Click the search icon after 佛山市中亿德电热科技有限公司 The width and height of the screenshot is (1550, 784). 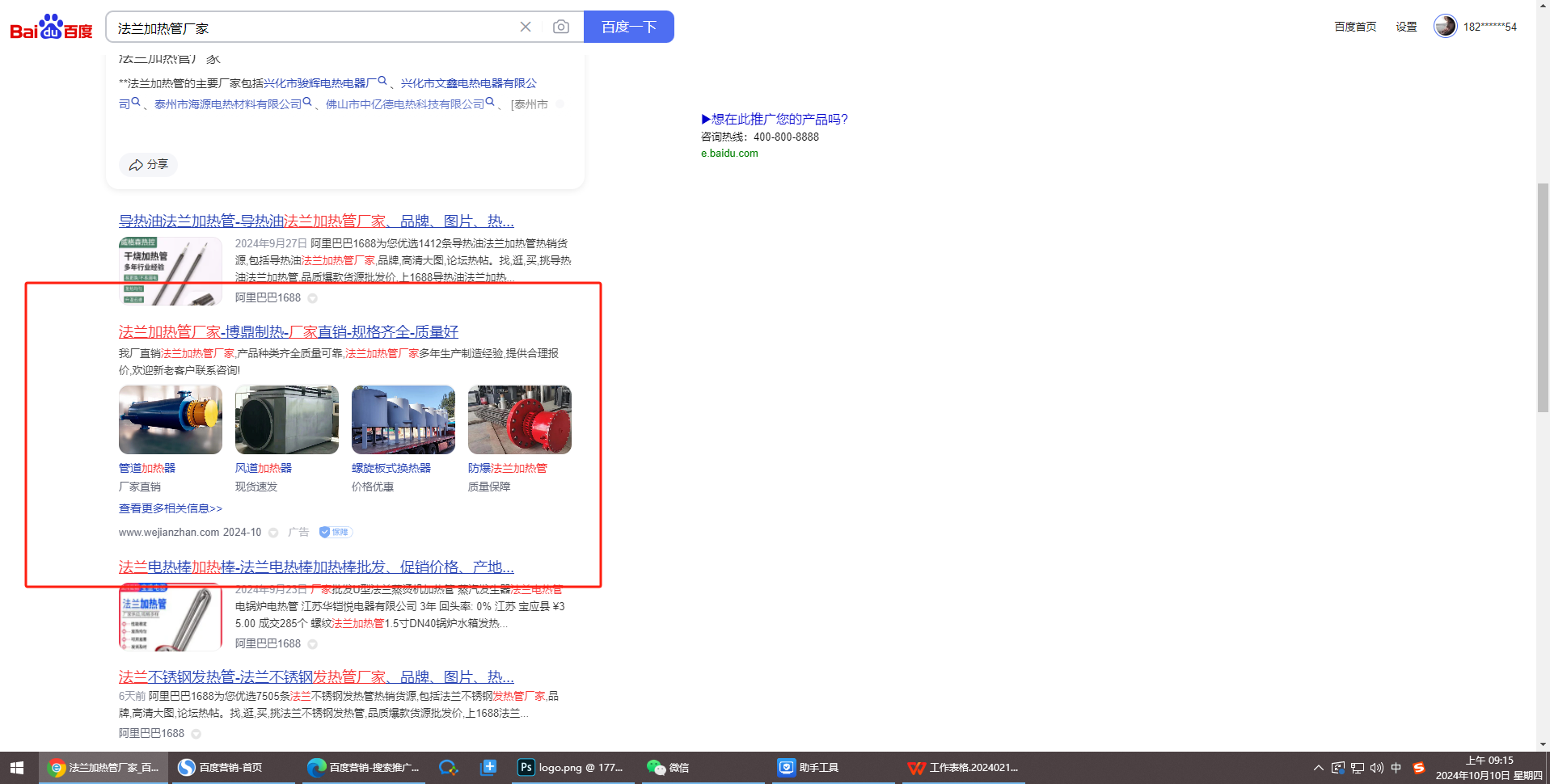490,102
